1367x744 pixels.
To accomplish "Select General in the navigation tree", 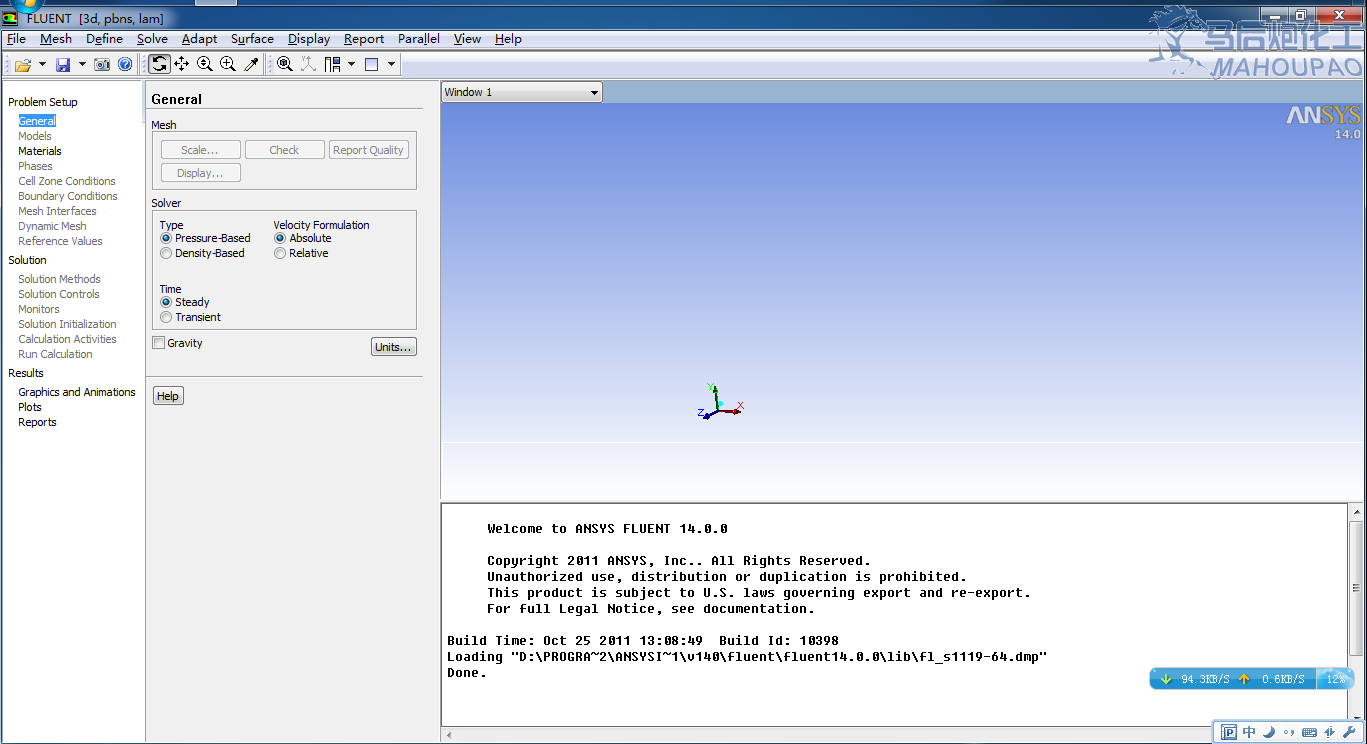I will pyautogui.click(x=37, y=121).
